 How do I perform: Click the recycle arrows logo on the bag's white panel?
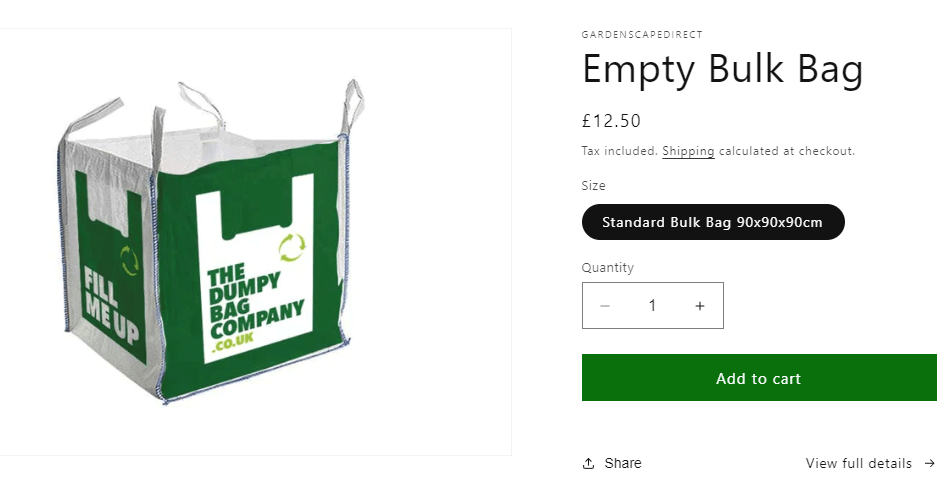tap(292, 245)
